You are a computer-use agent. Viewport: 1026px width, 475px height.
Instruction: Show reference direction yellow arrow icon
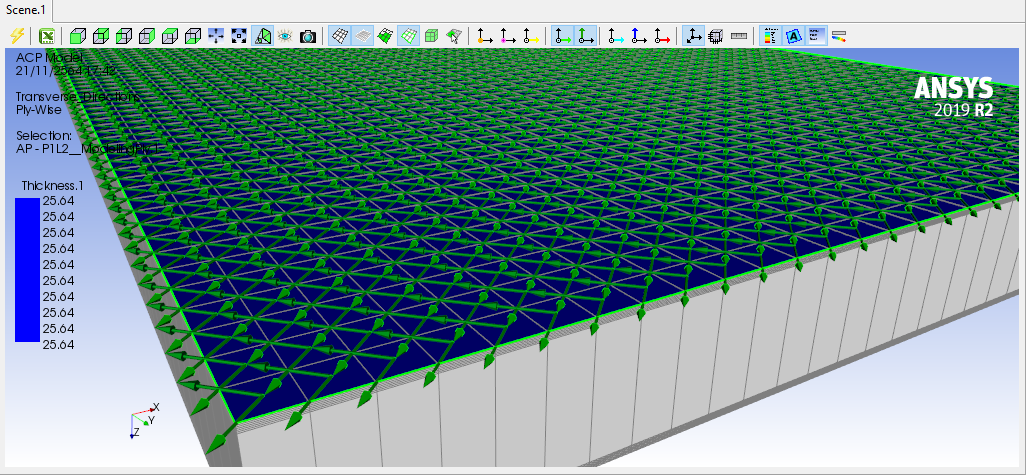[x=531, y=36]
